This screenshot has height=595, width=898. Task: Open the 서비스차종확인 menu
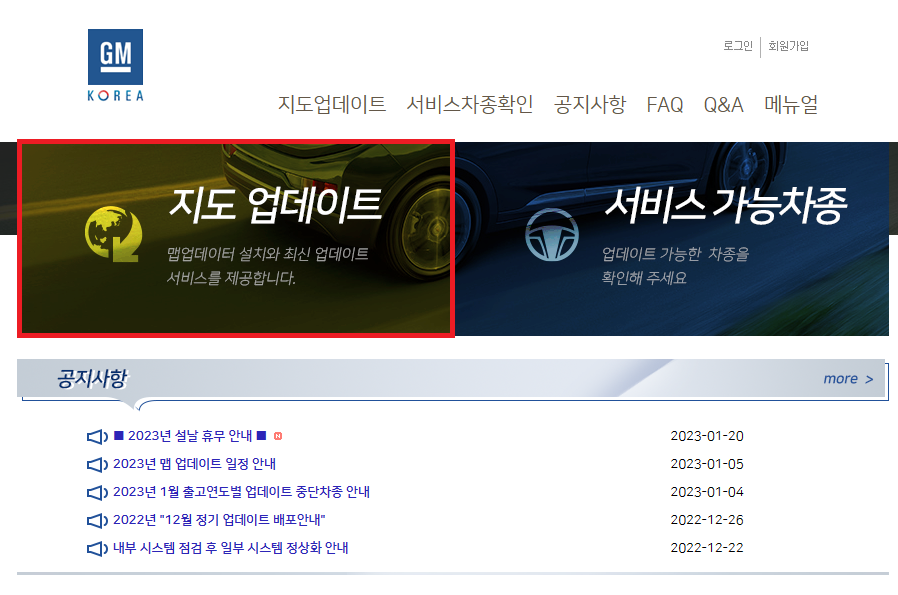point(470,104)
